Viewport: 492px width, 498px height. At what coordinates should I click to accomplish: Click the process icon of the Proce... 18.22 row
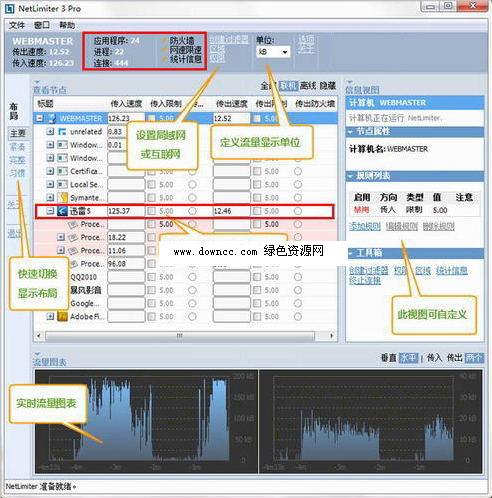point(73,237)
